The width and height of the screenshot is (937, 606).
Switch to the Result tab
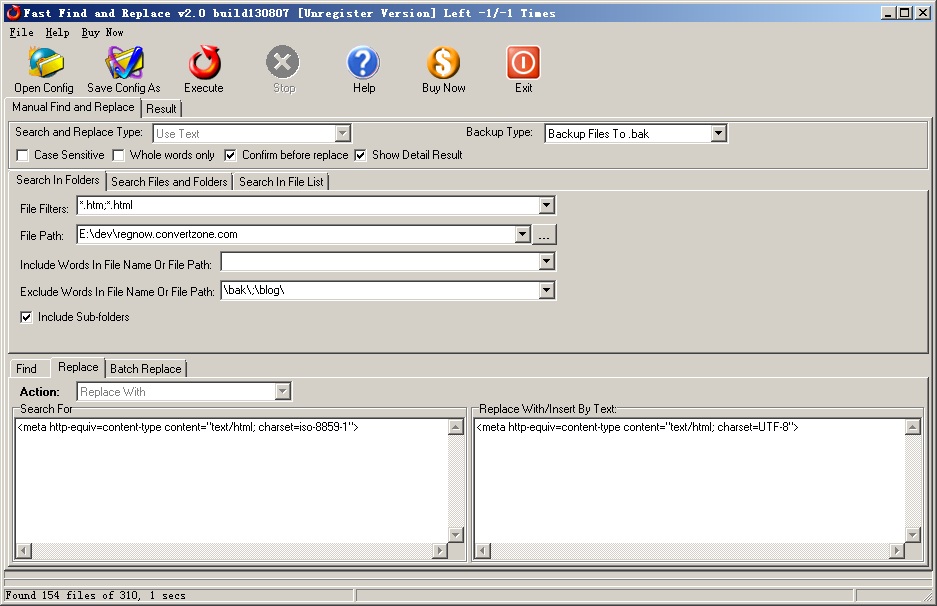click(161, 109)
